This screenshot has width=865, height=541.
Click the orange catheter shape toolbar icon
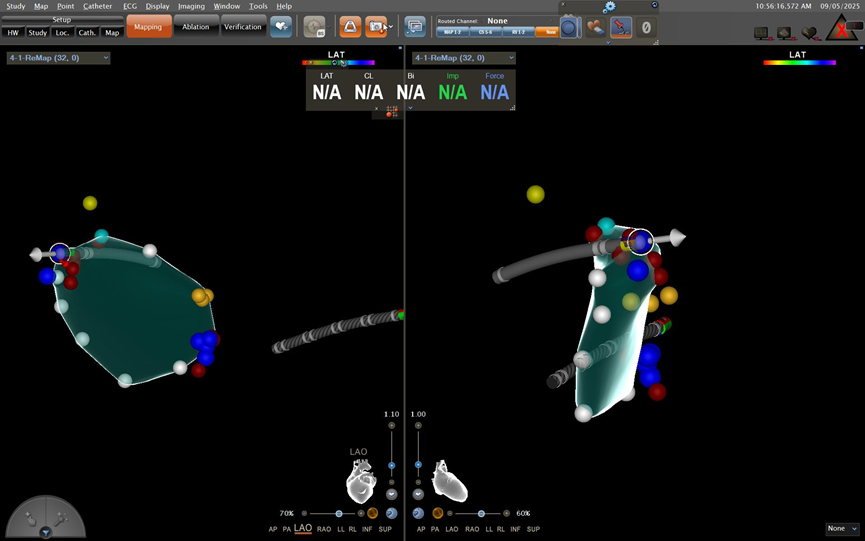(x=349, y=27)
